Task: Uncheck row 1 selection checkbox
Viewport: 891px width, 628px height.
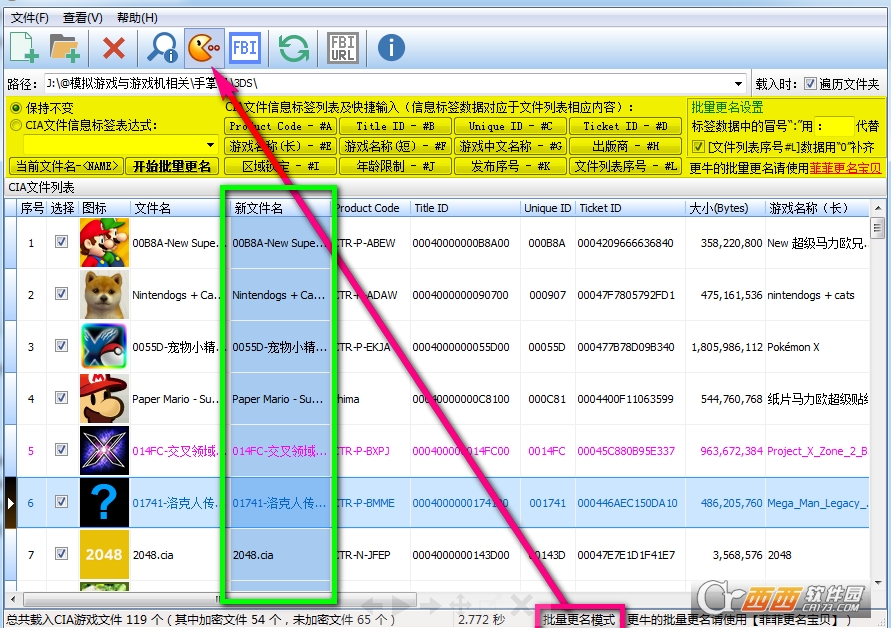Action: [x=61, y=242]
